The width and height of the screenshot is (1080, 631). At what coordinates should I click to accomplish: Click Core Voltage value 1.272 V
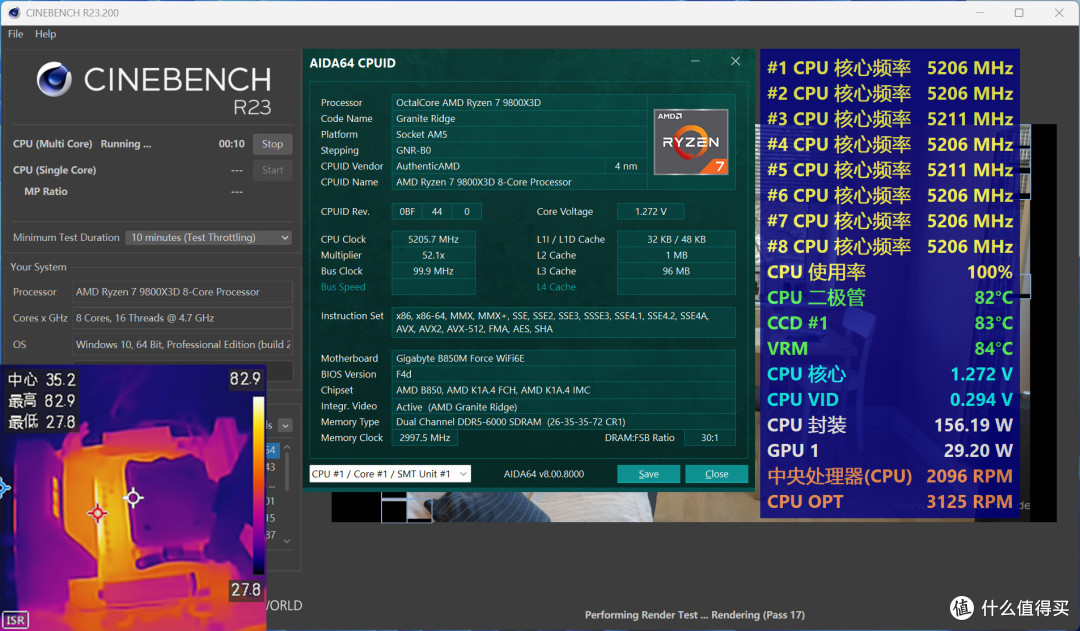pyautogui.click(x=651, y=211)
